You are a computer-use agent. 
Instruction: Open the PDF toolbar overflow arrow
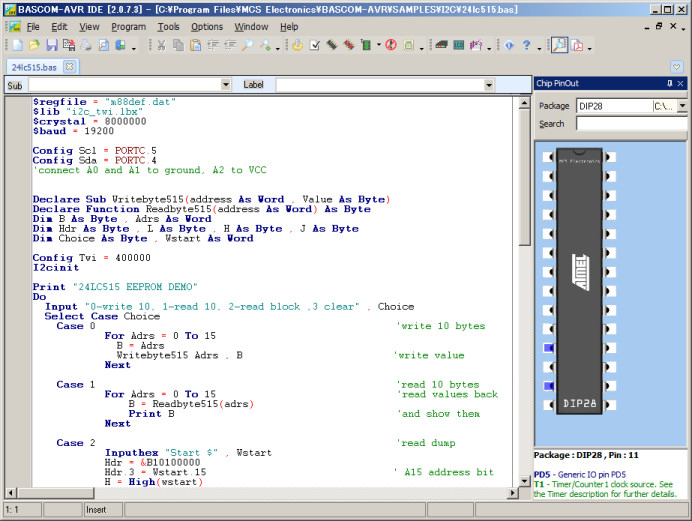(590, 48)
